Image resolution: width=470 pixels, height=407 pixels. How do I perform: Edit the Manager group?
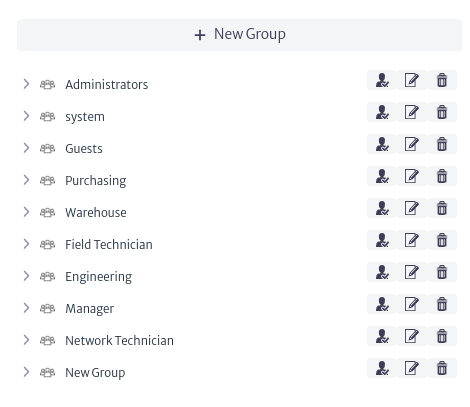(x=412, y=304)
